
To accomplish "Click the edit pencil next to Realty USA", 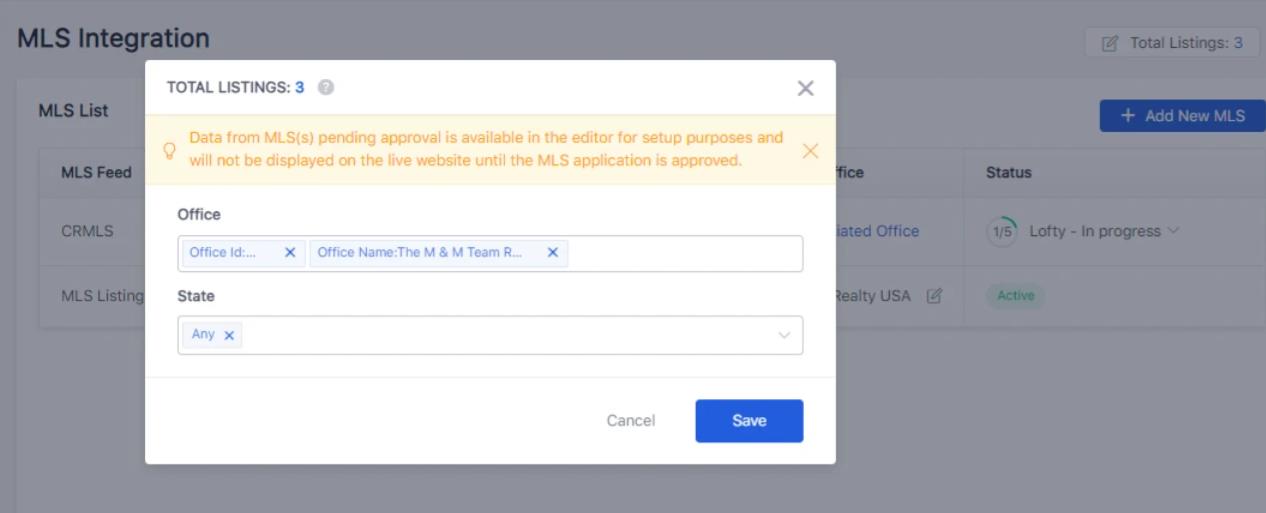I will (x=934, y=296).
